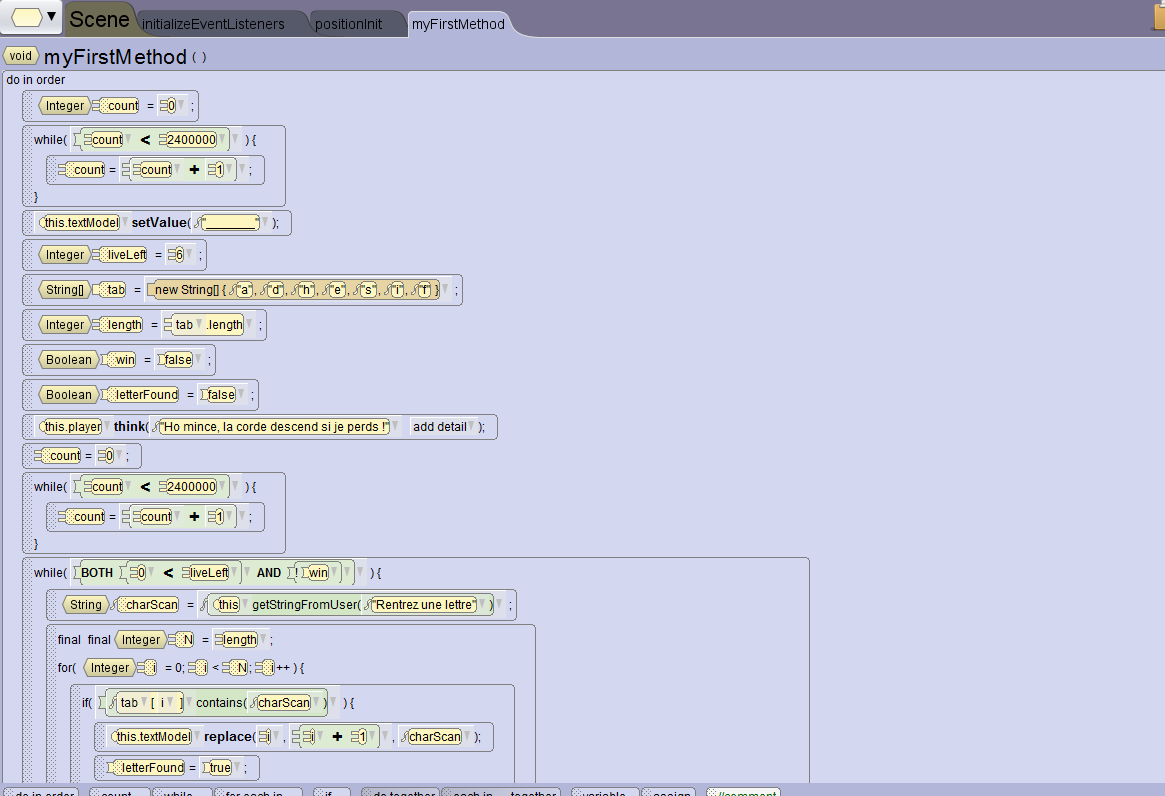Select the //comment template tile in bottom bar
Viewport: 1165px width, 796px height.
[743, 792]
